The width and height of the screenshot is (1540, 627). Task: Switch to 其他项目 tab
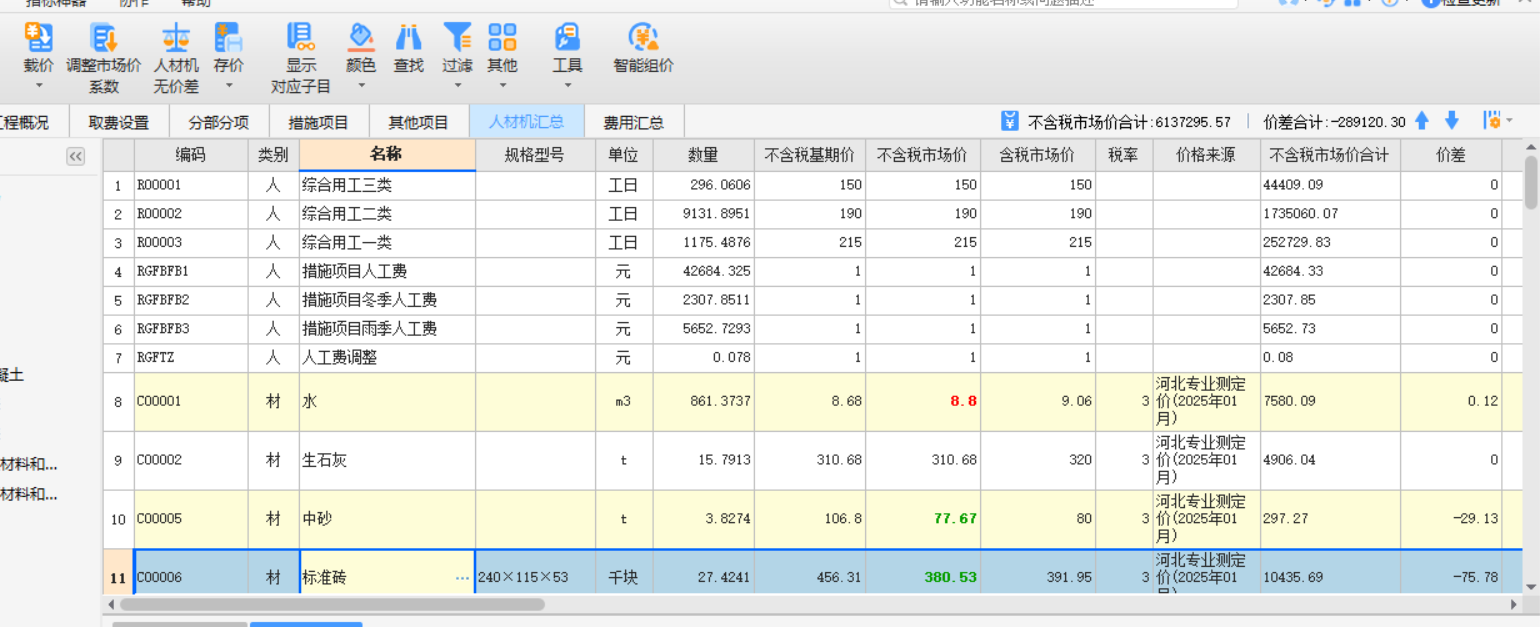[419, 122]
